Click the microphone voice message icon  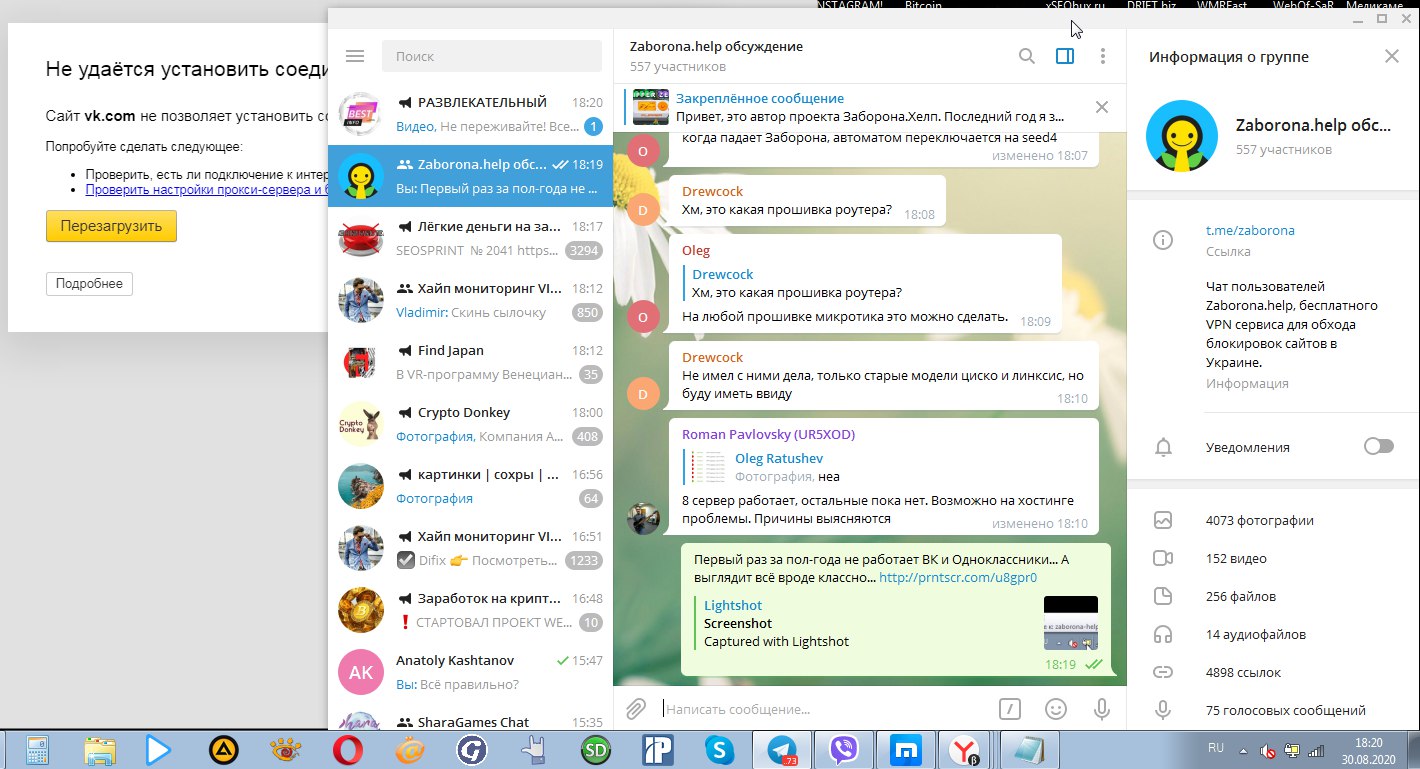1102,709
